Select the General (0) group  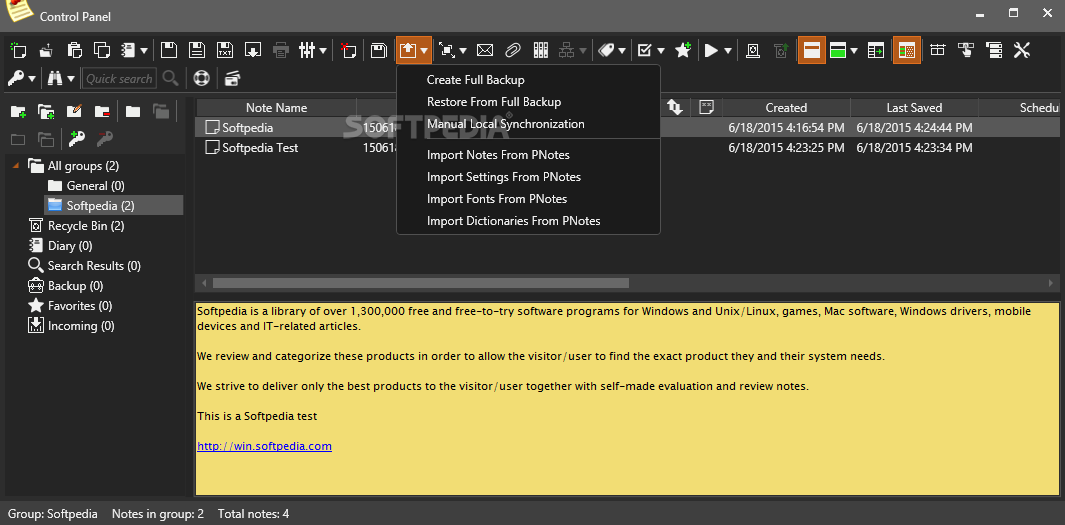click(86, 185)
